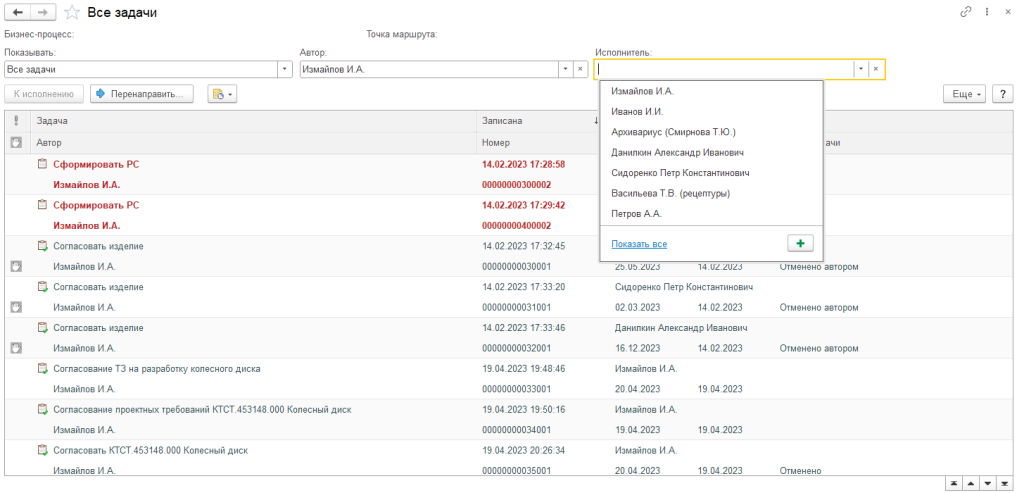Click the Показать все link
This screenshot has width=1024, height=493.
point(639,244)
